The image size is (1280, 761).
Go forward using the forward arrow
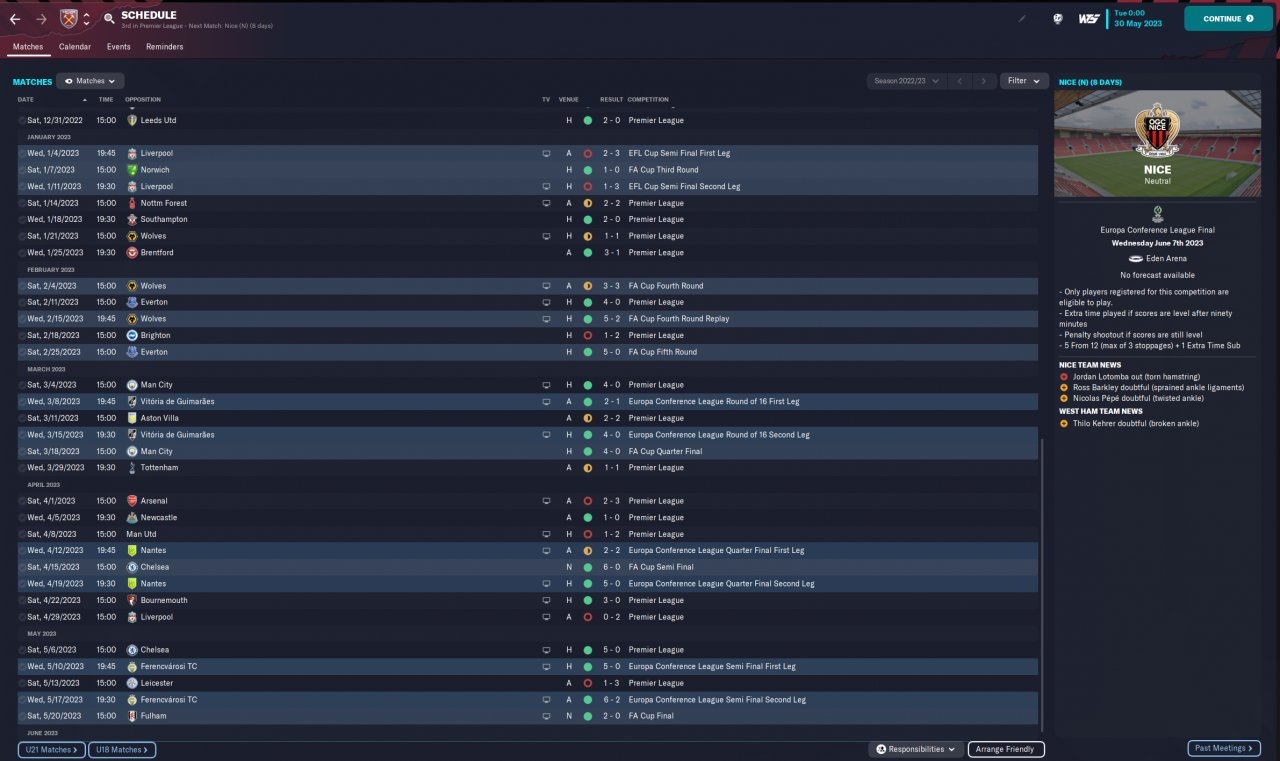click(41, 19)
